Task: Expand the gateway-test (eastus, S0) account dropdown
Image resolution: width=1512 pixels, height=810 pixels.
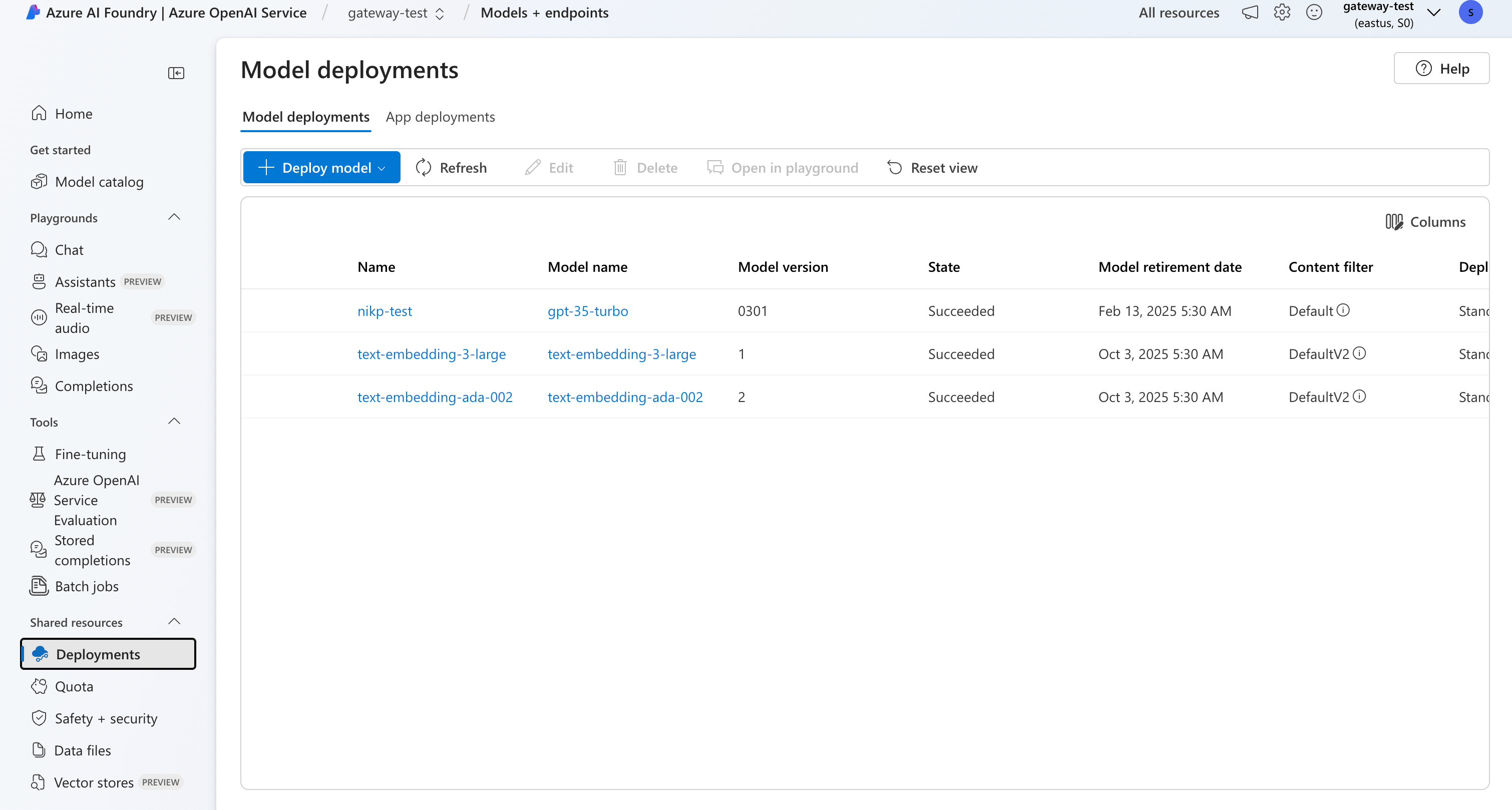Action: [1433, 13]
